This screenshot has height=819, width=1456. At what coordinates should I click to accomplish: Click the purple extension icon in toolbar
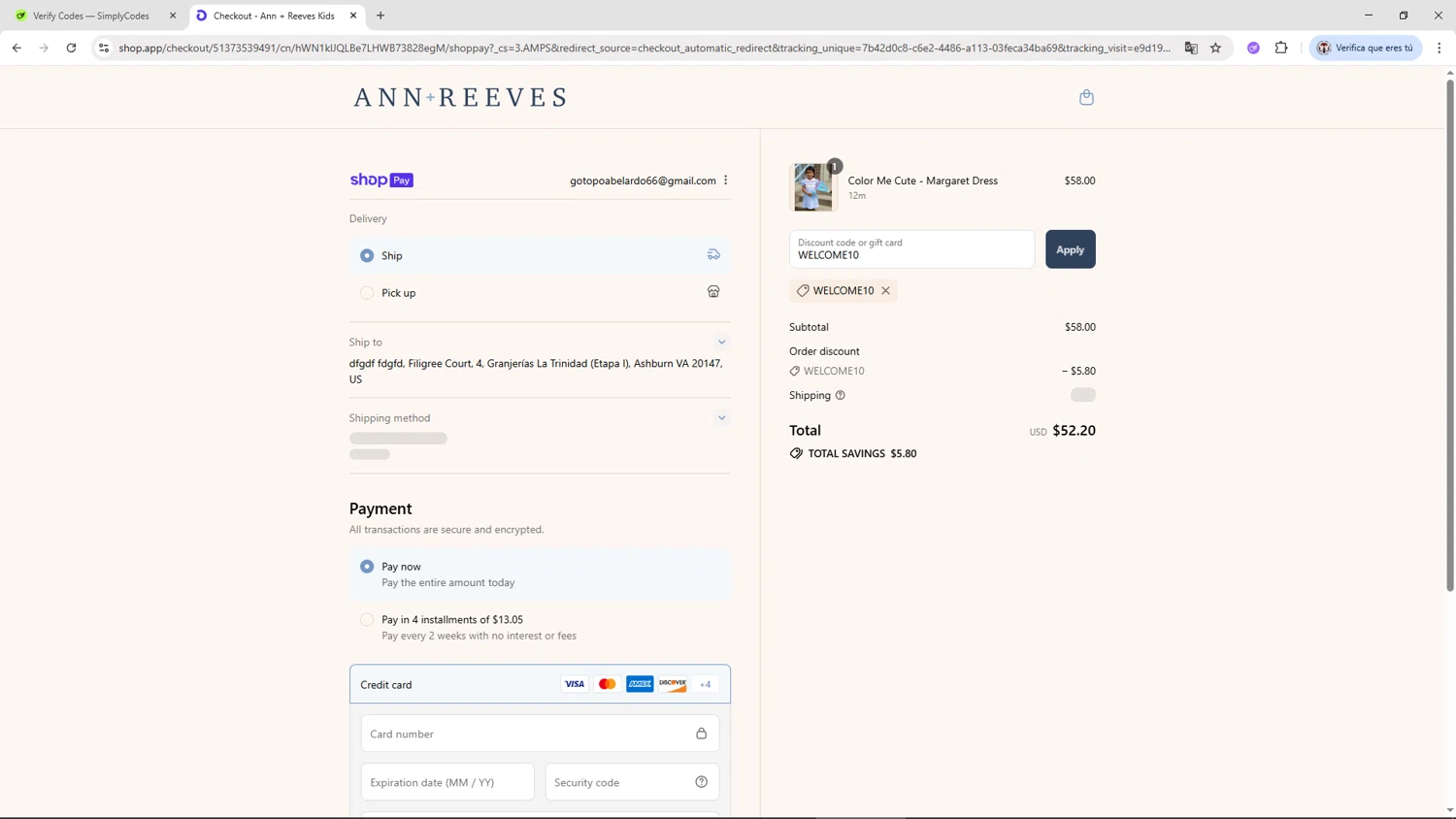pos(1253,48)
